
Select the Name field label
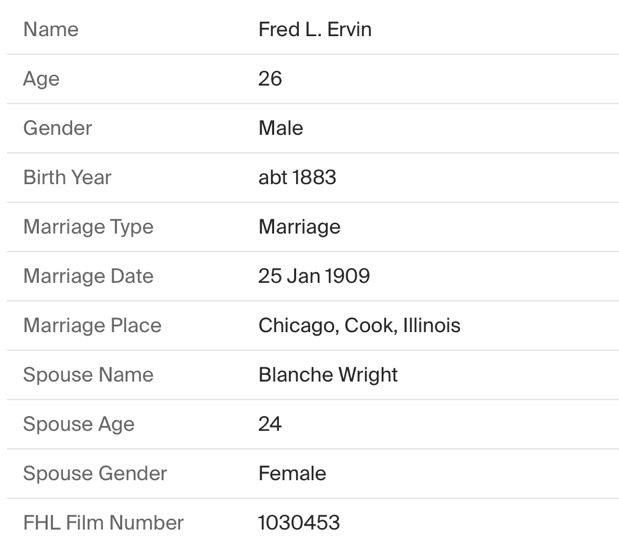[x=50, y=30]
